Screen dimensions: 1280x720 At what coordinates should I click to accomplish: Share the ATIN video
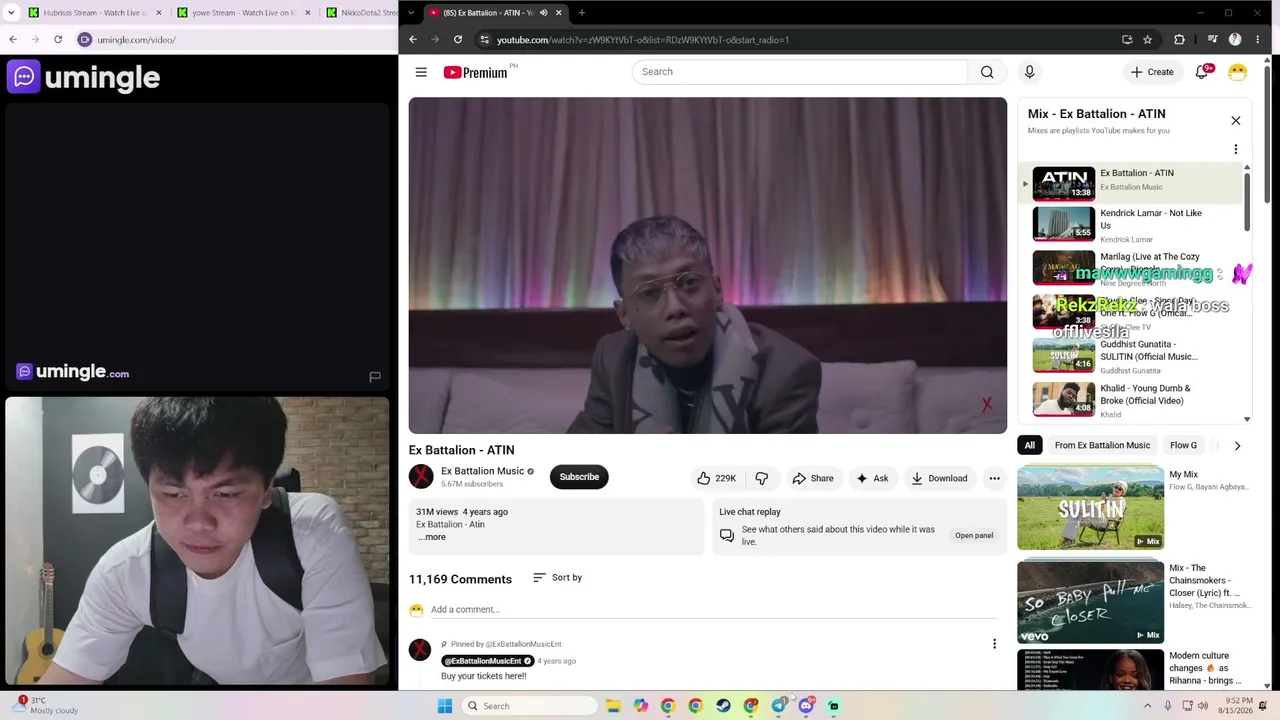813,478
